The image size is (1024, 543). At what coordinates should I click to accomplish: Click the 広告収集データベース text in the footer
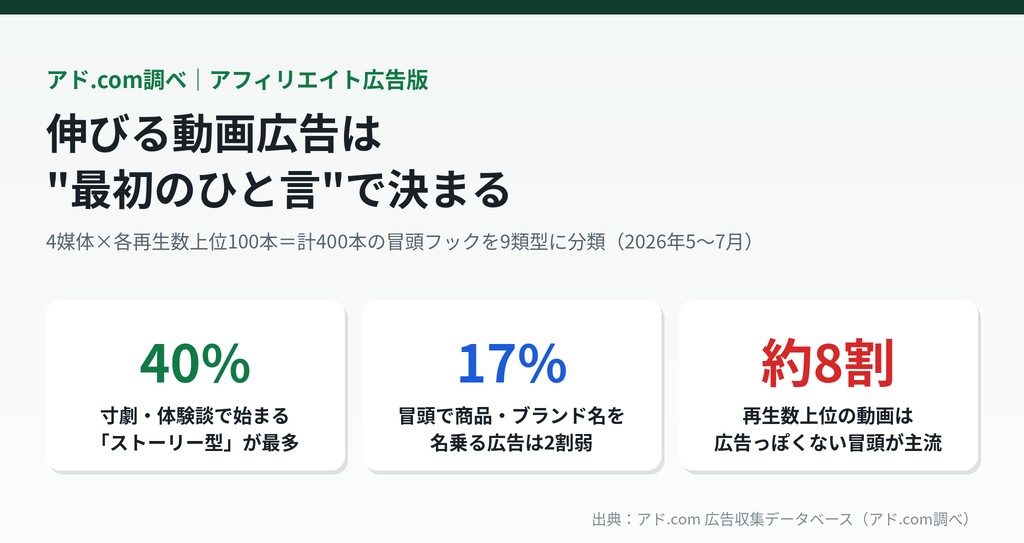[778, 519]
